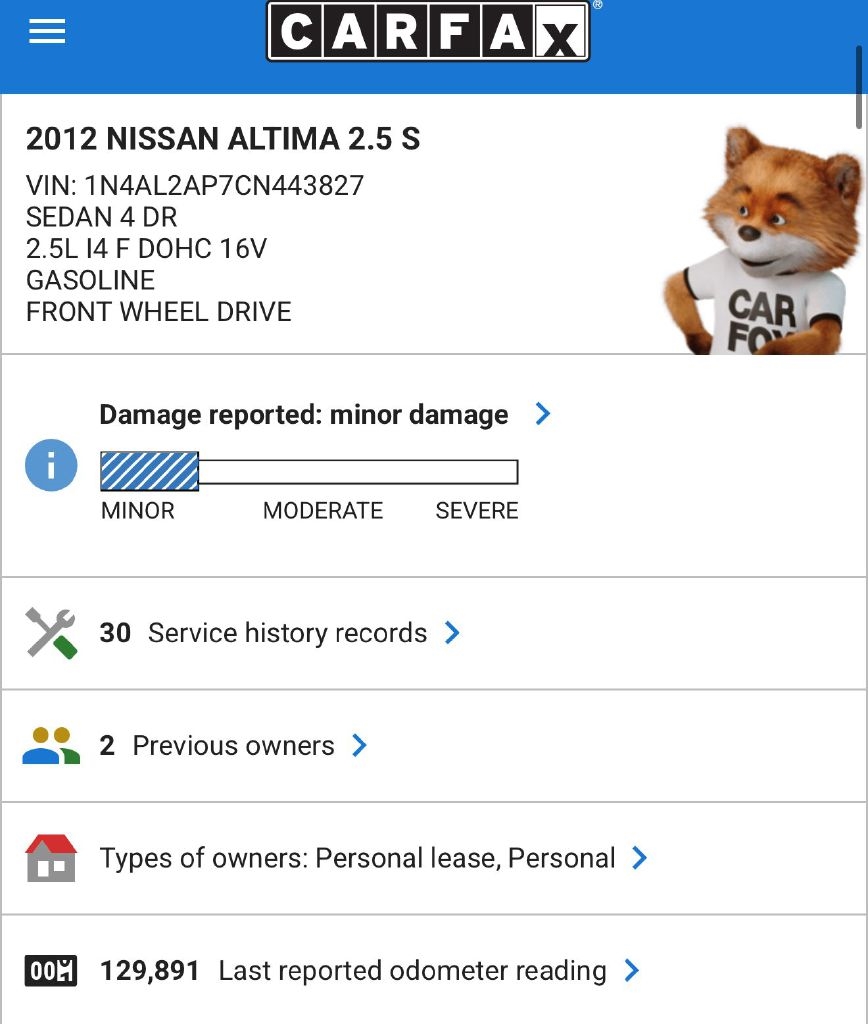Expand the types of owners chevron

coord(640,858)
